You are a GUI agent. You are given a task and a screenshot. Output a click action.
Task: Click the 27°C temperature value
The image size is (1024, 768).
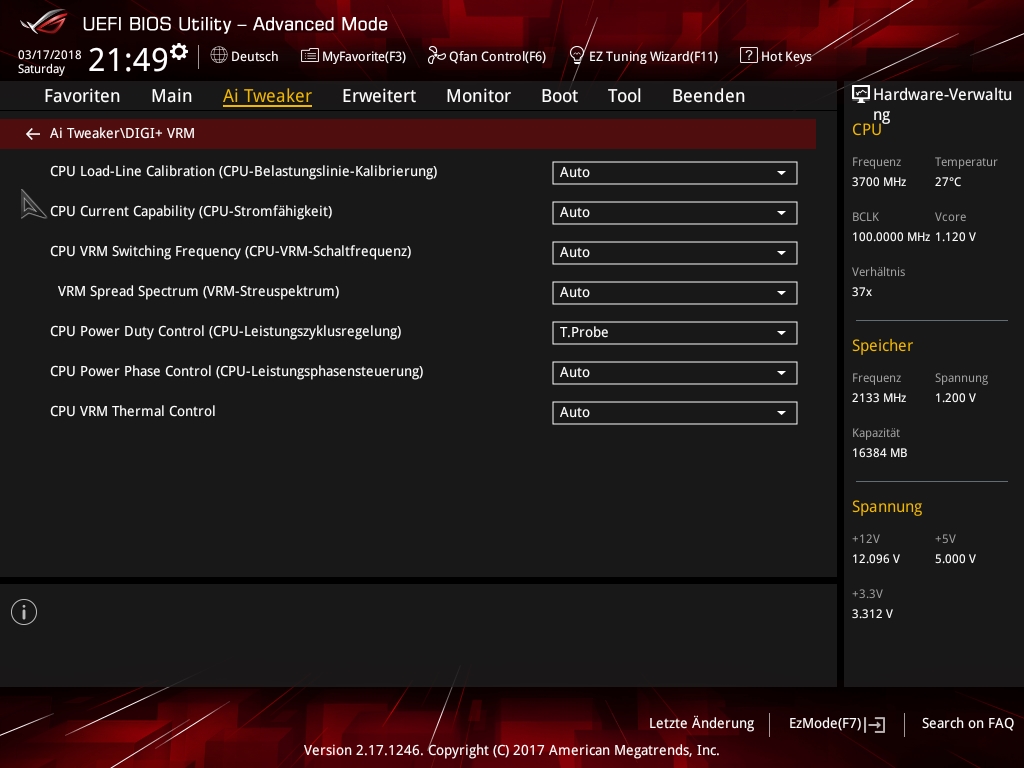(948, 182)
